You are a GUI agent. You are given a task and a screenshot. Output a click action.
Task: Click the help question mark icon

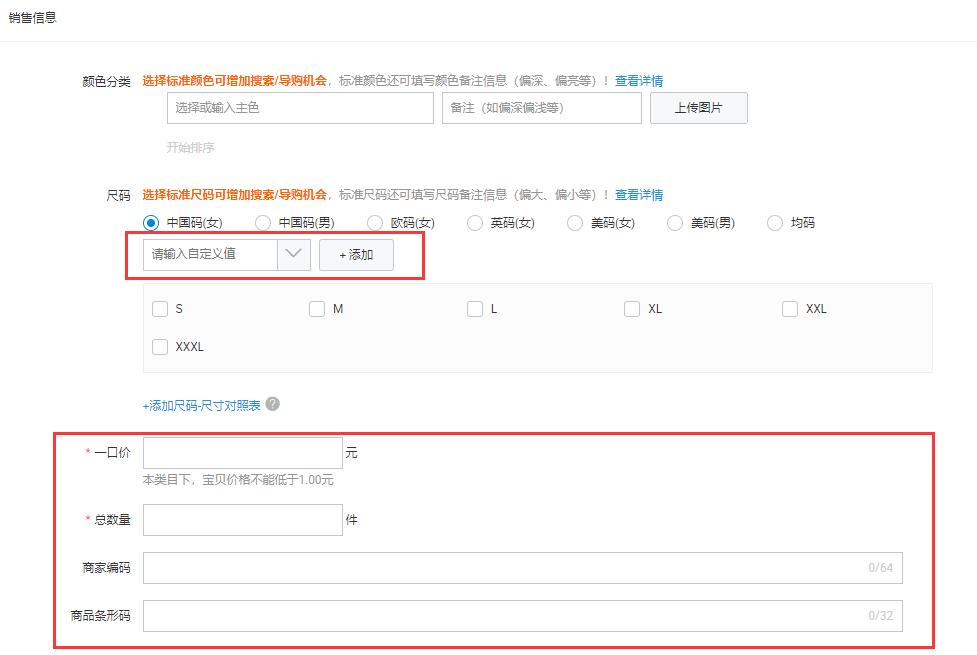pyautogui.click(x=273, y=405)
